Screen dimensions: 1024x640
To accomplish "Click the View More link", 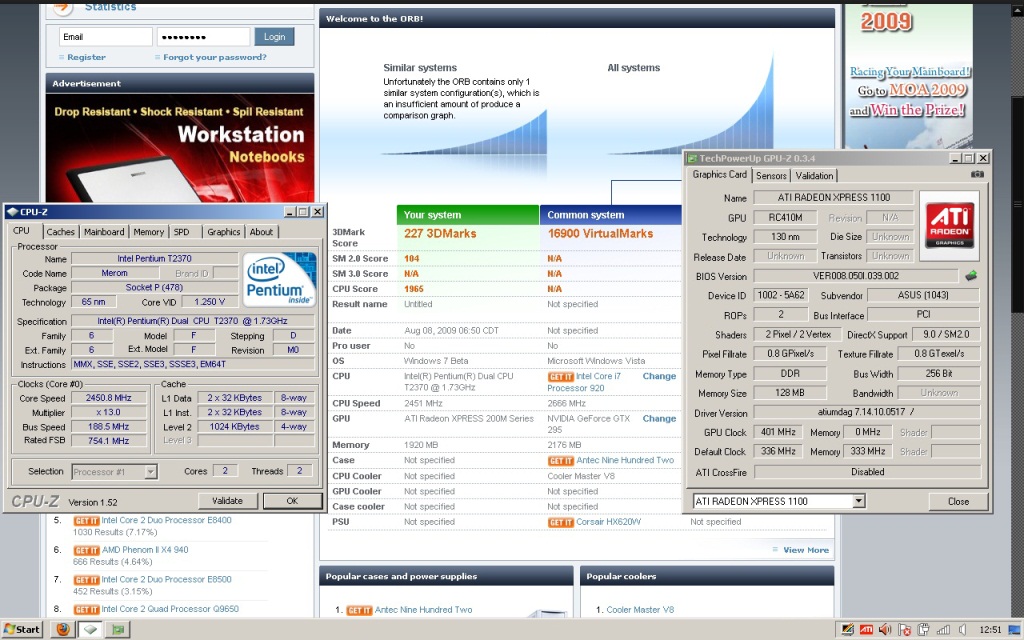I will pyautogui.click(x=806, y=551).
